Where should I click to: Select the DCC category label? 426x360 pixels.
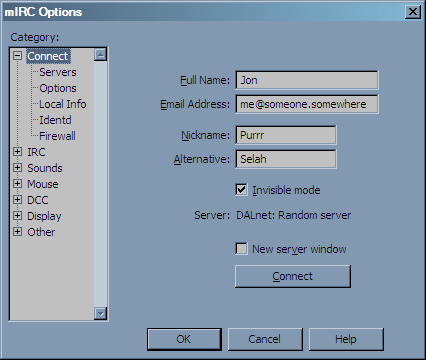click(x=38, y=200)
